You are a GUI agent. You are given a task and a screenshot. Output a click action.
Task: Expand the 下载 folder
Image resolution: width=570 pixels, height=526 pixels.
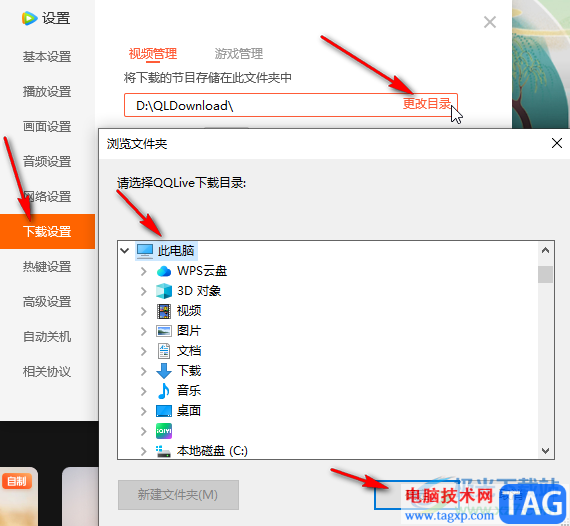pyautogui.click(x=144, y=371)
